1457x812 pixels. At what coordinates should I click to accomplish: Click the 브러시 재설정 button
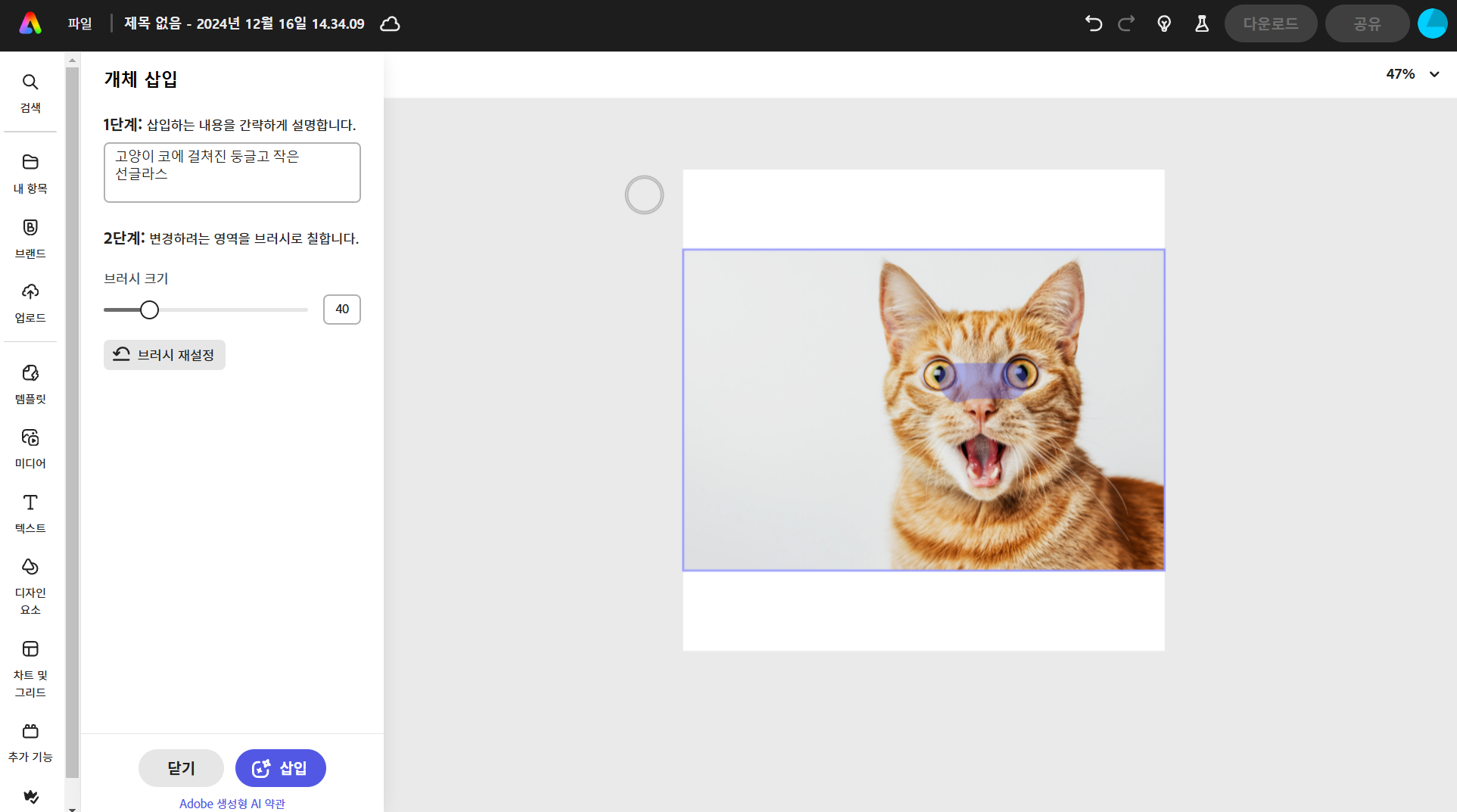pyautogui.click(x=164, y=355)
